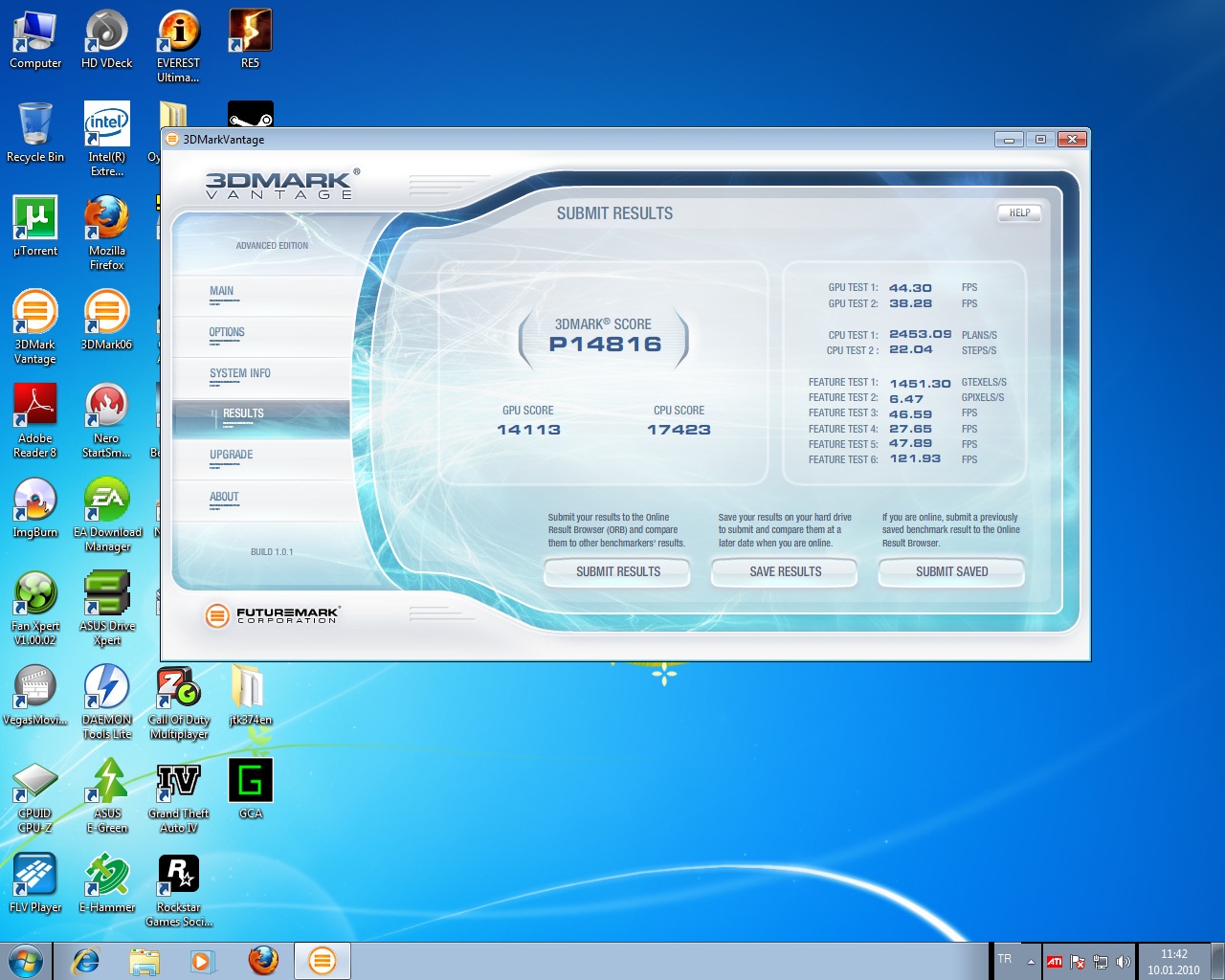Select the RESULTS sidebar item

[260, 419]
